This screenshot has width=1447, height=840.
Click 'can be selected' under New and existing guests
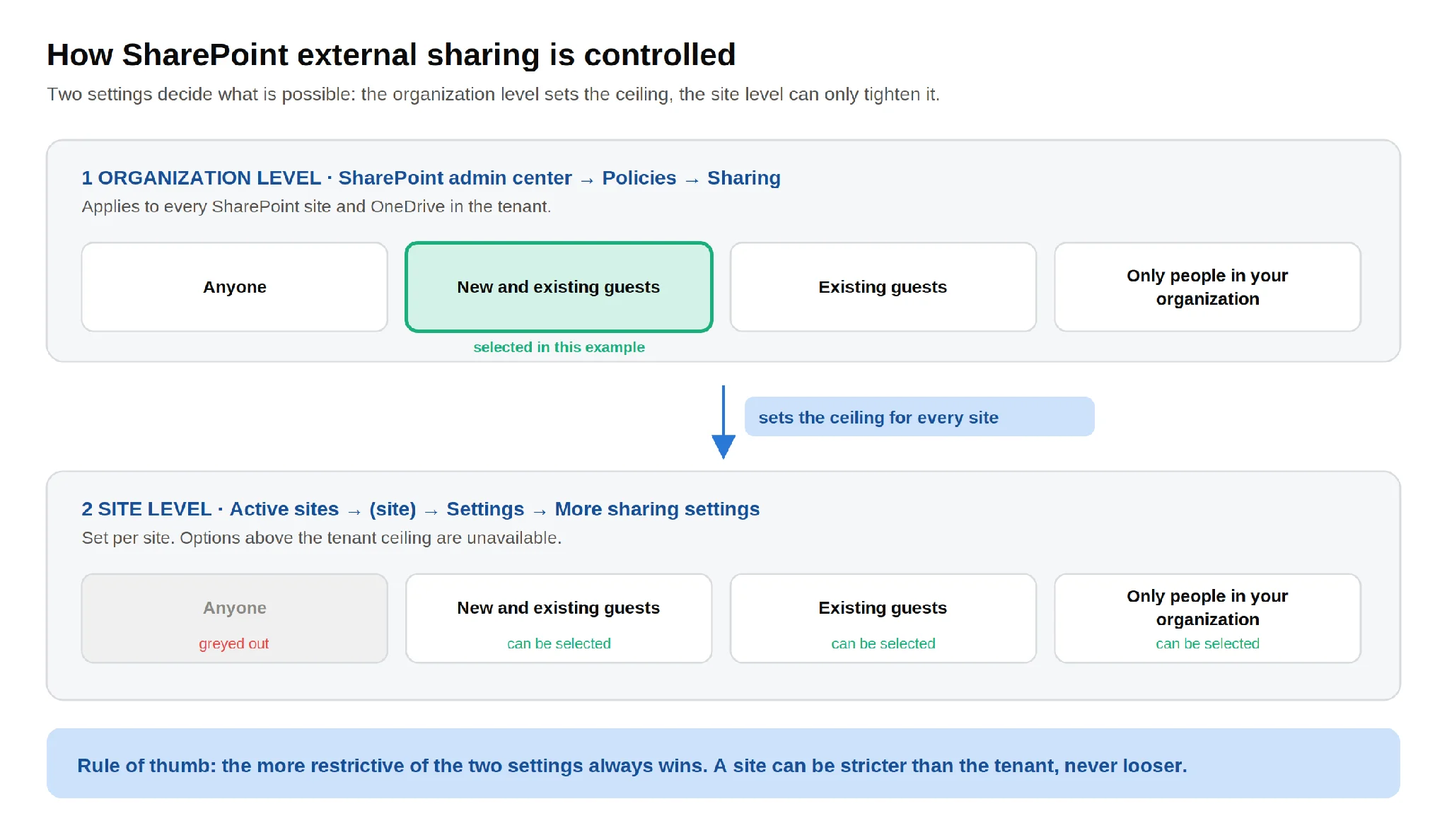pyautogui.click(x=559, y=643)
